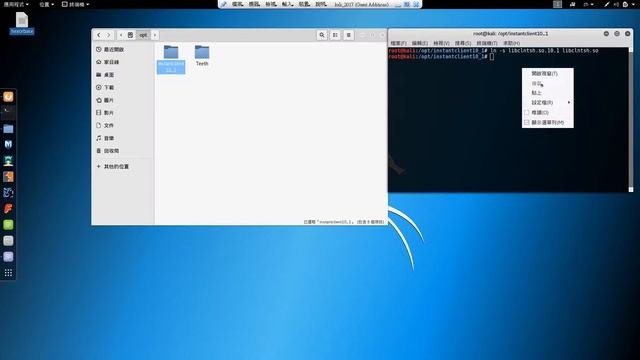Select the opt path bar button
This screenshot has height=360, width=640.
[x=143, y=35]
